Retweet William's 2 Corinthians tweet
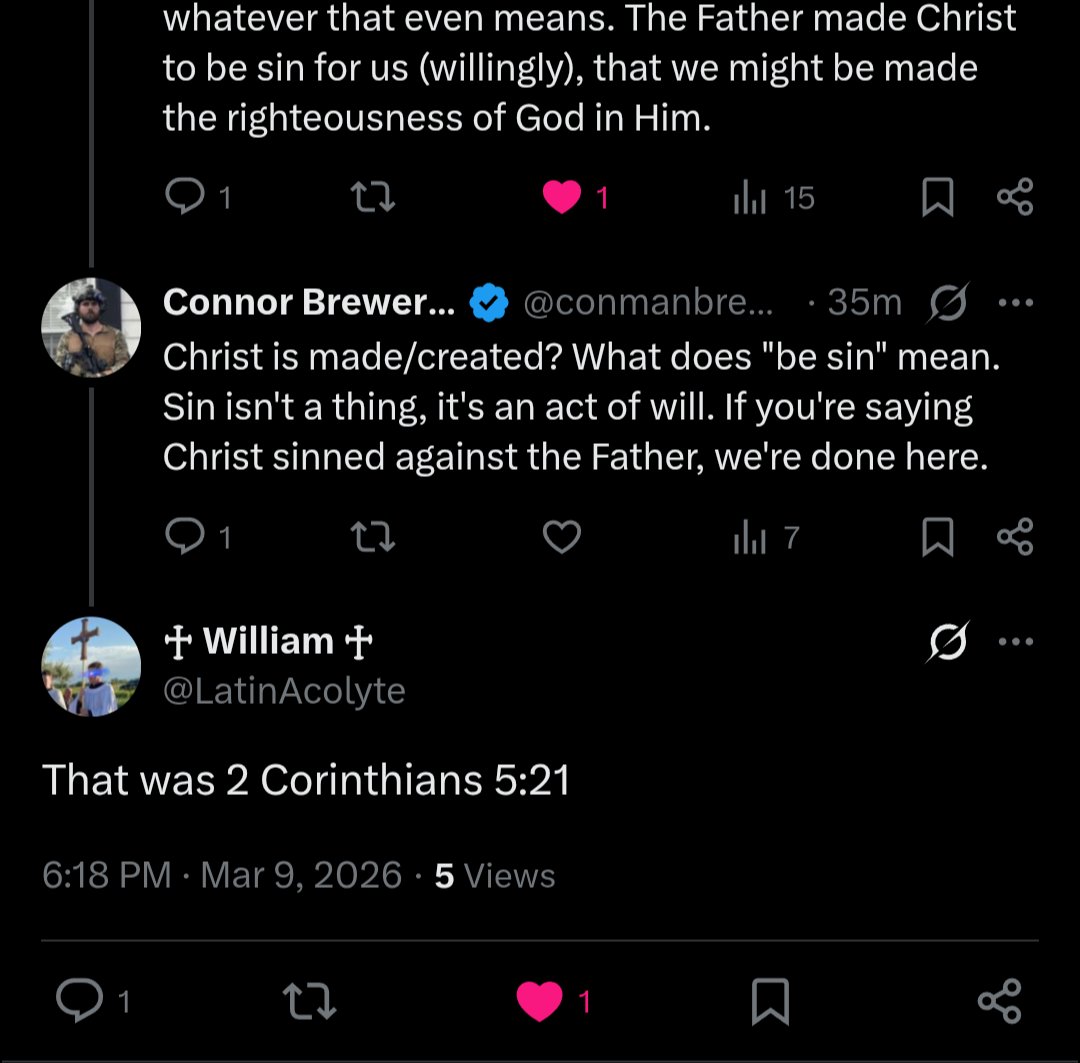Image resolution: width=1080 pixels, height=1063 pixels. (x=309, y=1000)
